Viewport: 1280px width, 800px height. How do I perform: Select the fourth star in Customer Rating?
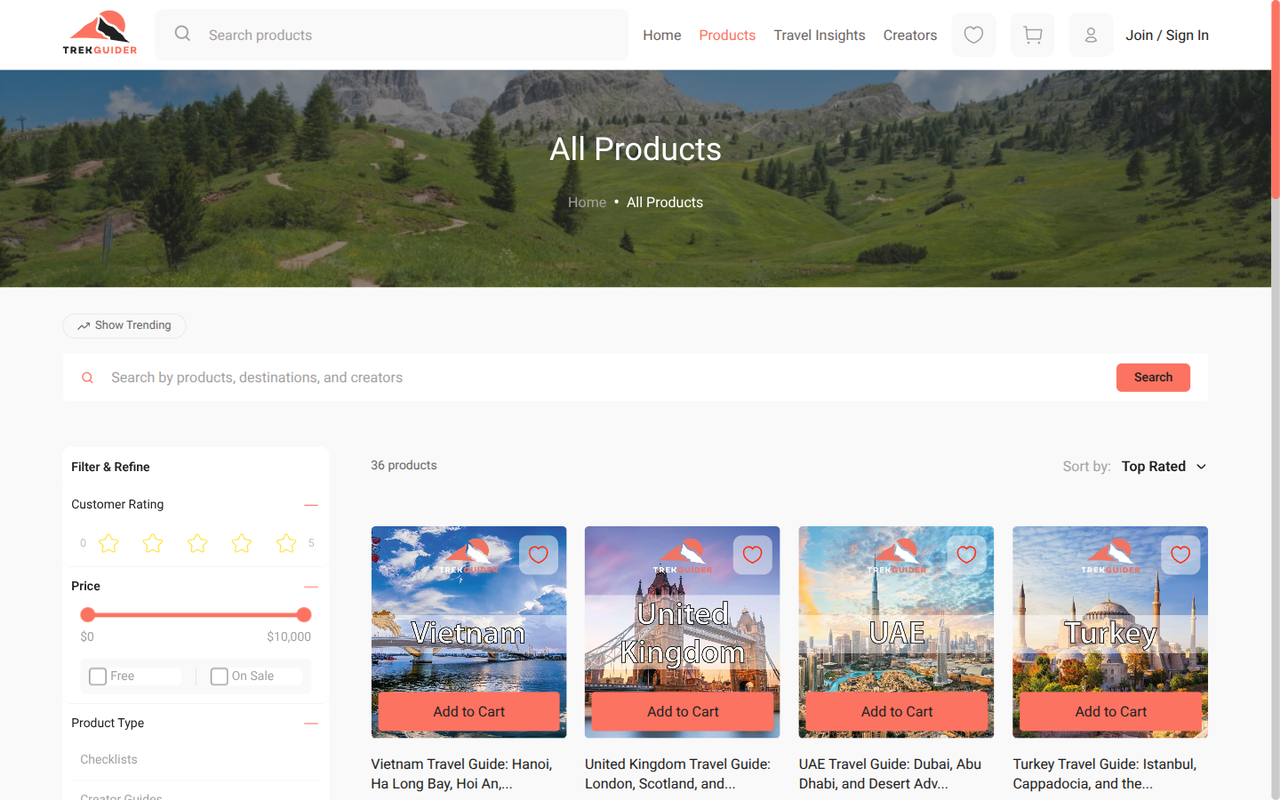click(x=242, y=543)
